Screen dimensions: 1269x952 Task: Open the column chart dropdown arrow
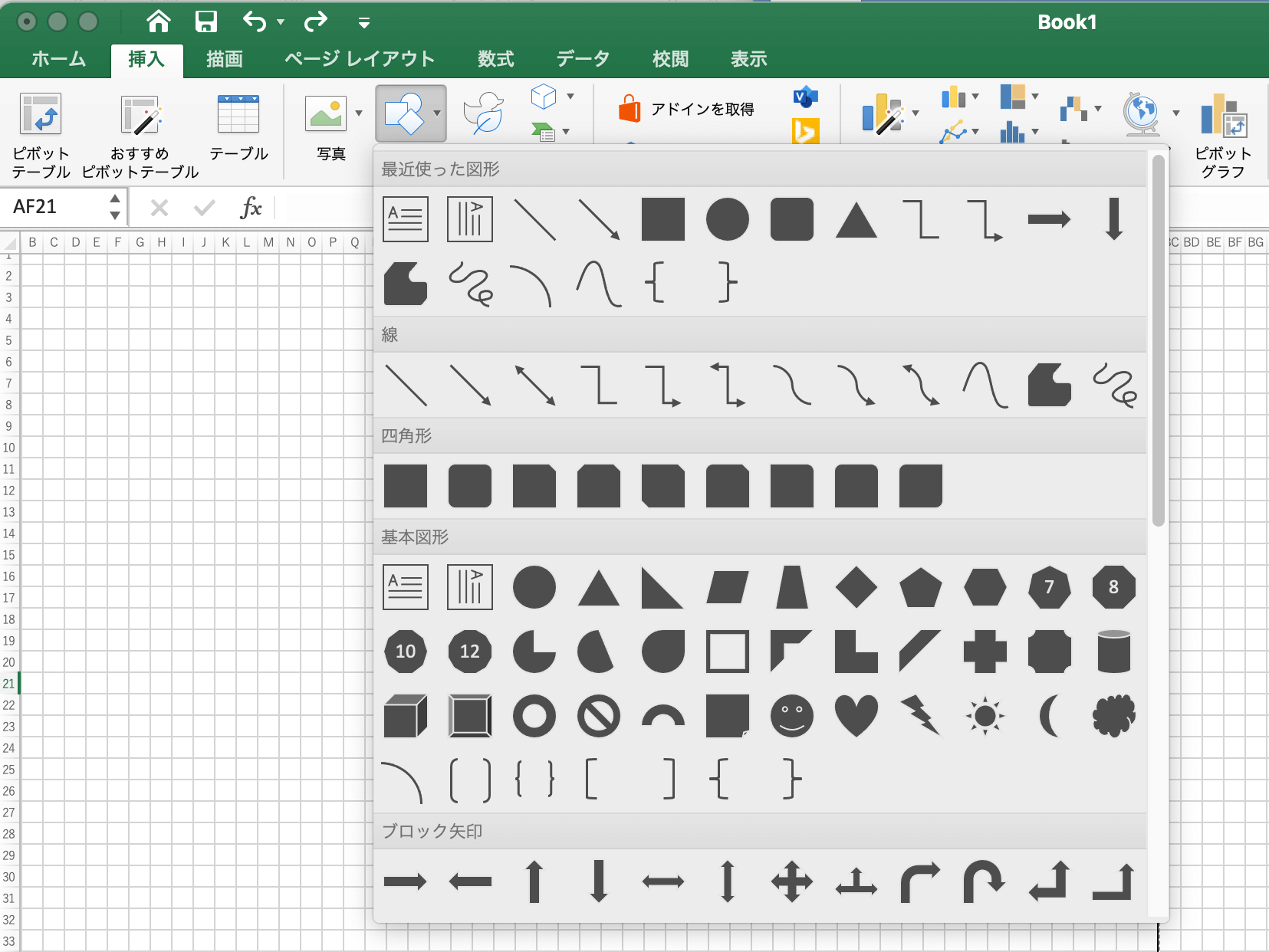pyautogui.click(x=975, y=97)
